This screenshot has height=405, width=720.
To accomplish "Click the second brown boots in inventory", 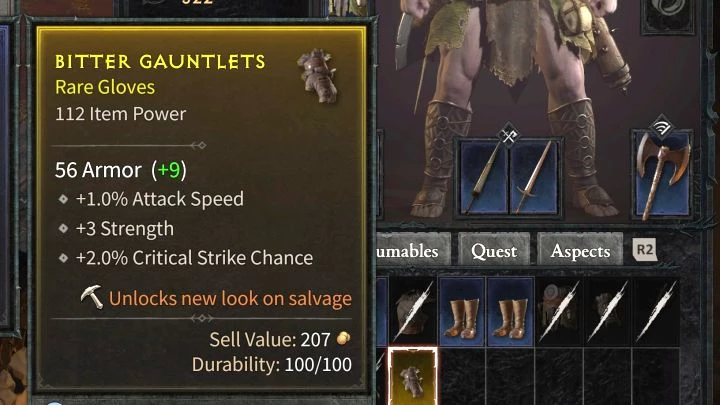I will pyautogui.click(x=510, y=312).
